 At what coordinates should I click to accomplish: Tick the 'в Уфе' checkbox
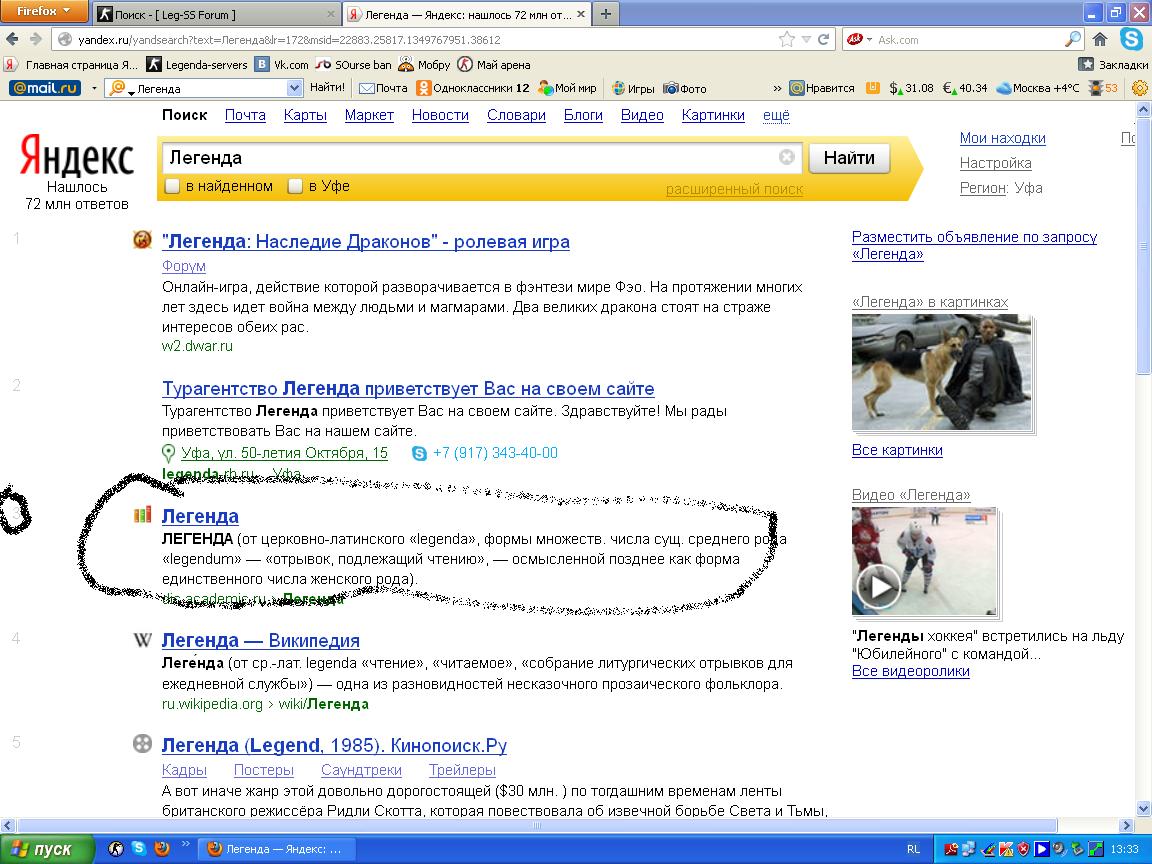[x=295, y=187]
